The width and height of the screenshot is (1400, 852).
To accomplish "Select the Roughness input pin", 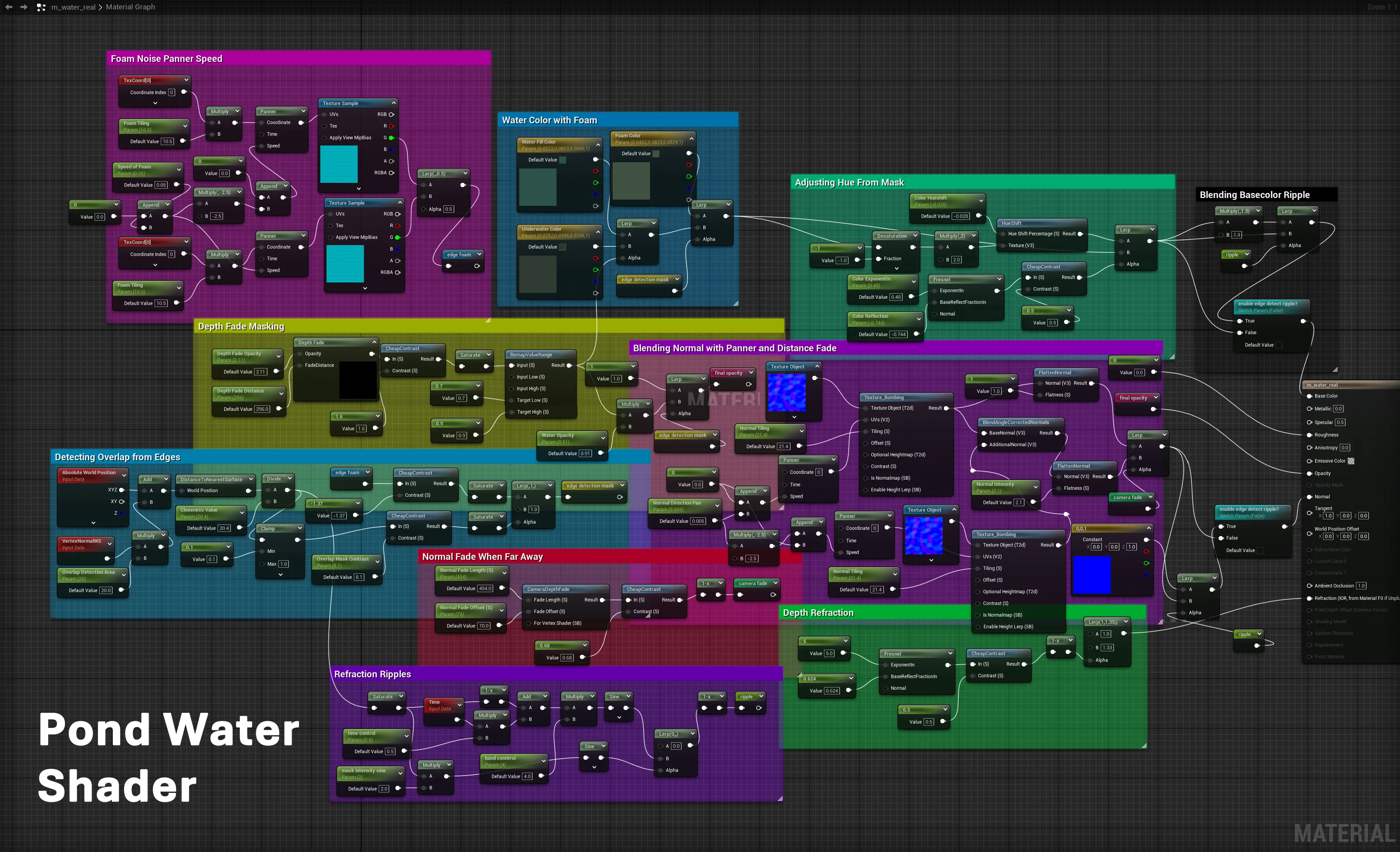I will [1310, 435].
